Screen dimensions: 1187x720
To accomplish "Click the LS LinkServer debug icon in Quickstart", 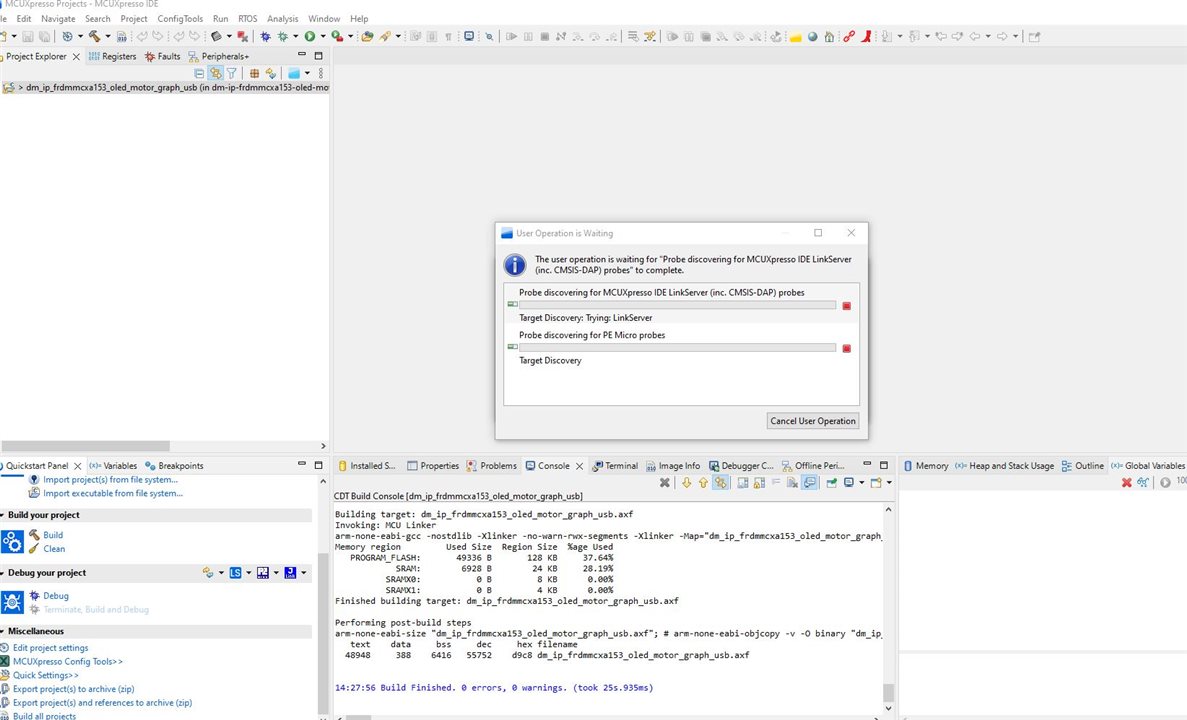I will point(235,573).
